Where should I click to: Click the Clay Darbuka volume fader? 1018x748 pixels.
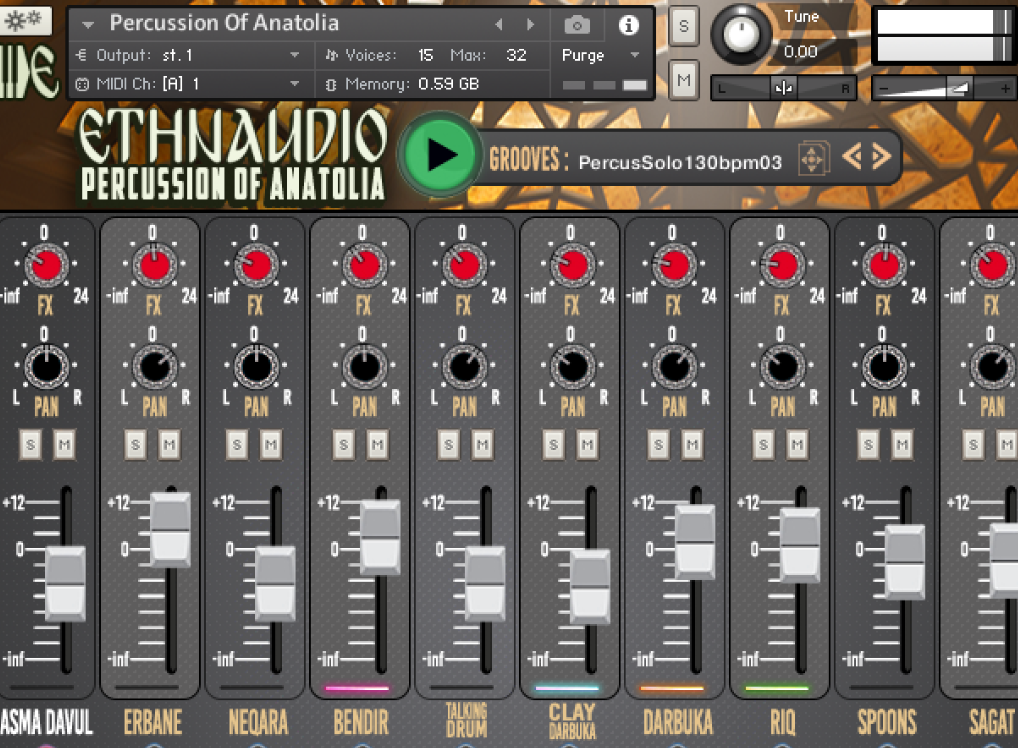[590, 587]
